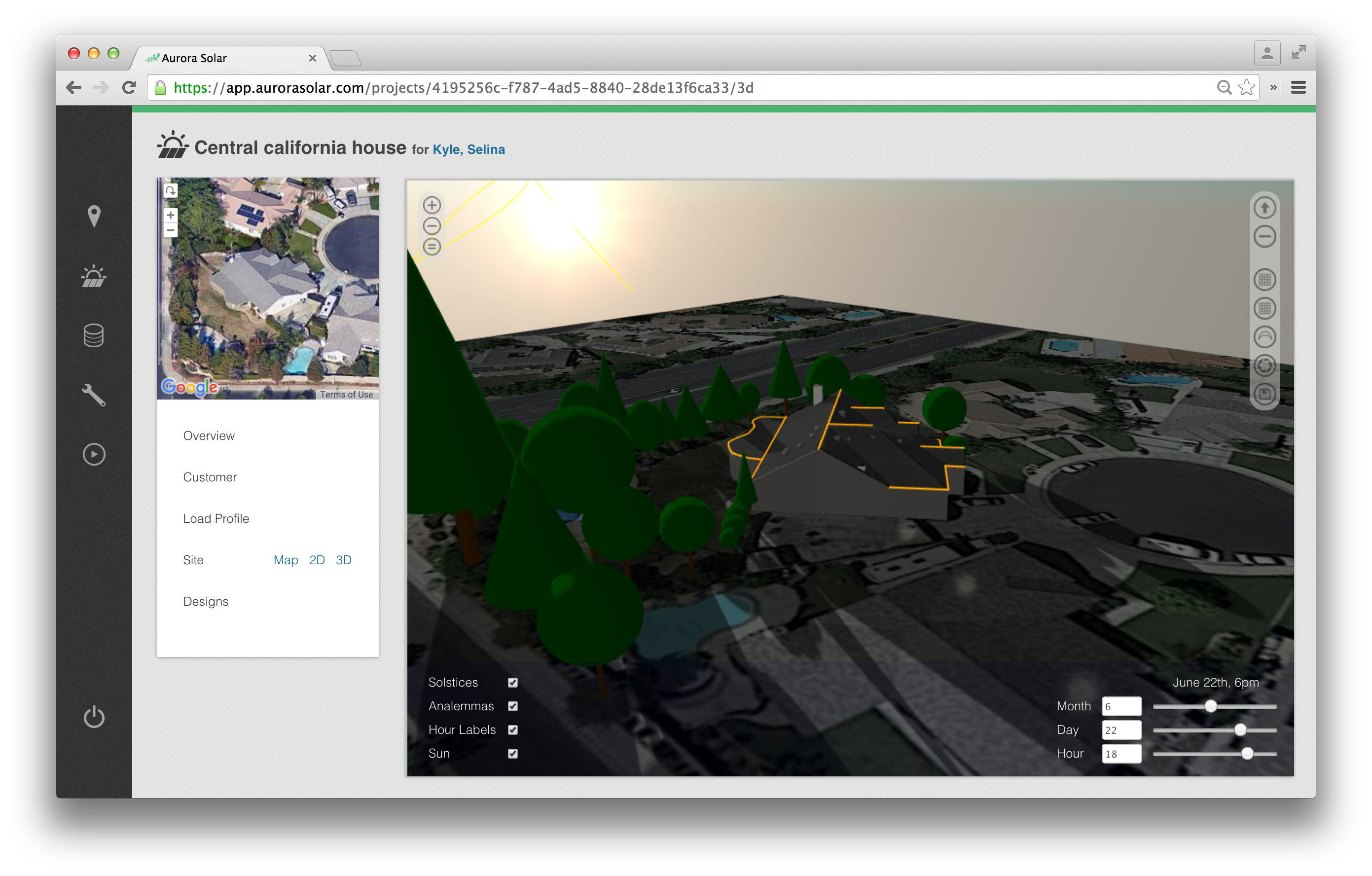Uncheck the Hour Labels checkbox
Screen dimensions: 1372x876
[513, 730]
